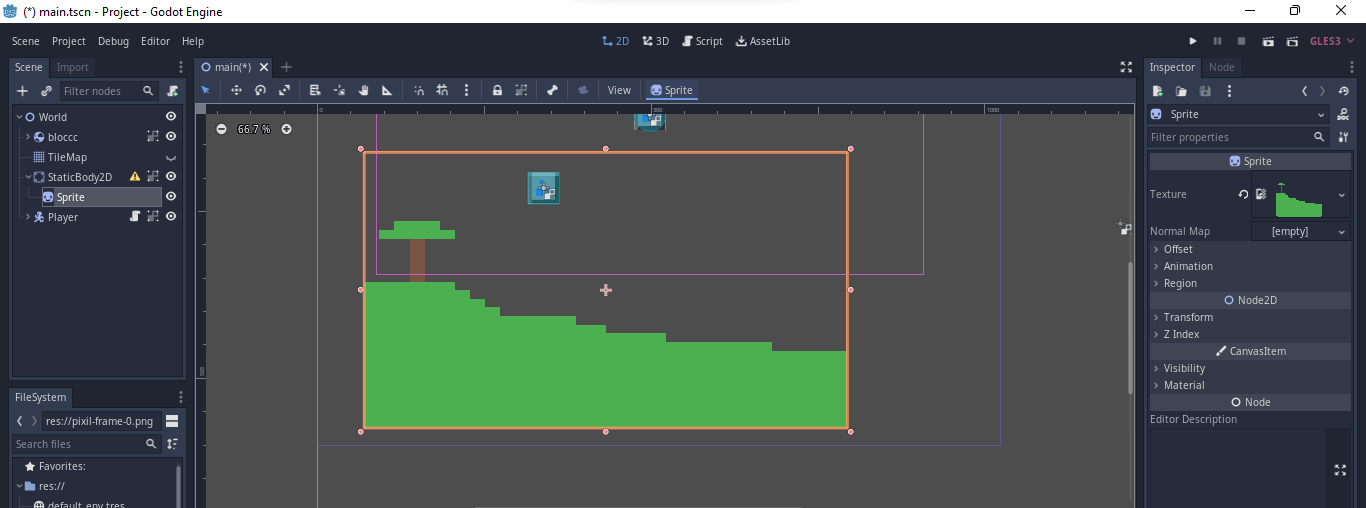The height and width of the screenshot is (508, 1366).
Task: Toggle smart snapping magnet
Action: click(418, 90)
